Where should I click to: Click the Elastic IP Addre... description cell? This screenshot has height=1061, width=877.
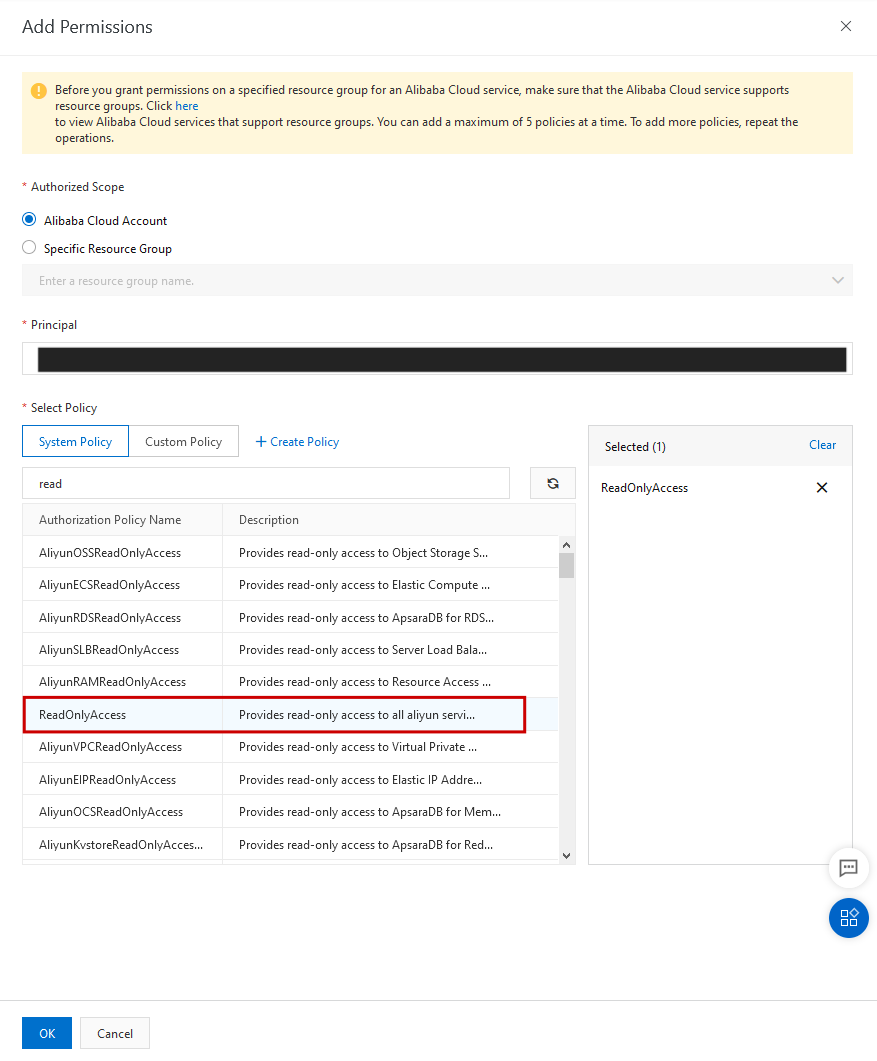(x=361, y=780)
